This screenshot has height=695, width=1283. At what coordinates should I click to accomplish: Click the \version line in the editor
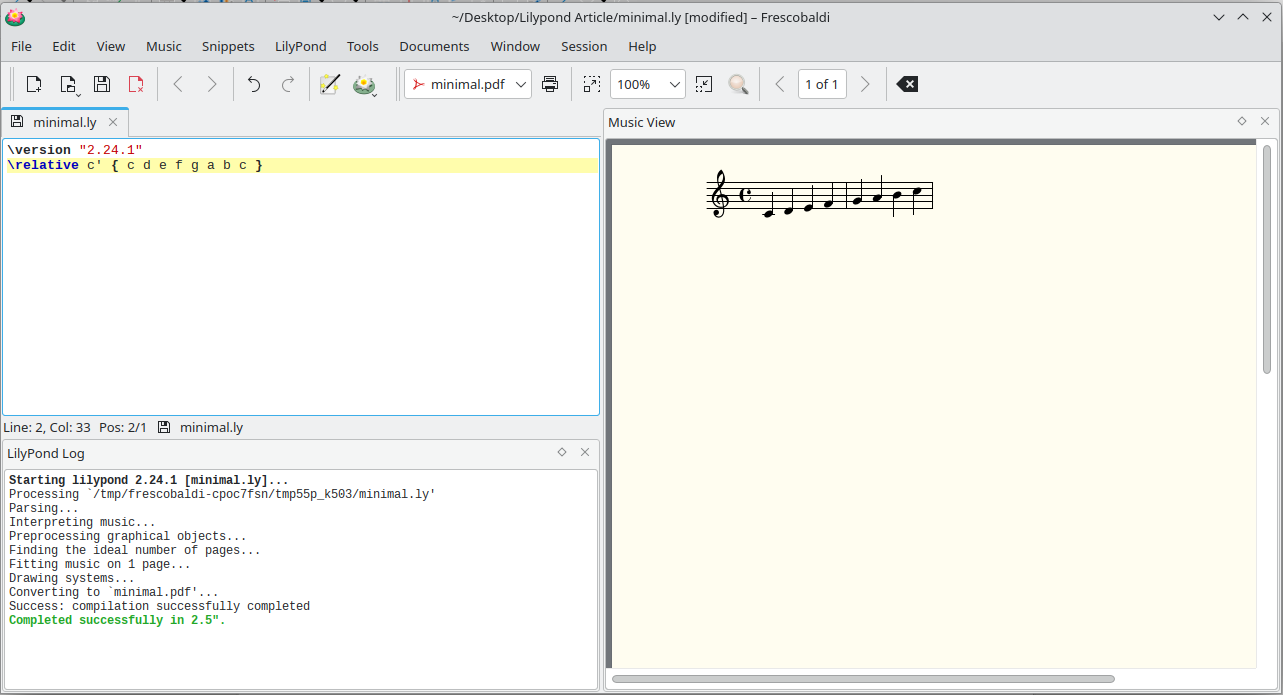point(75,150)
